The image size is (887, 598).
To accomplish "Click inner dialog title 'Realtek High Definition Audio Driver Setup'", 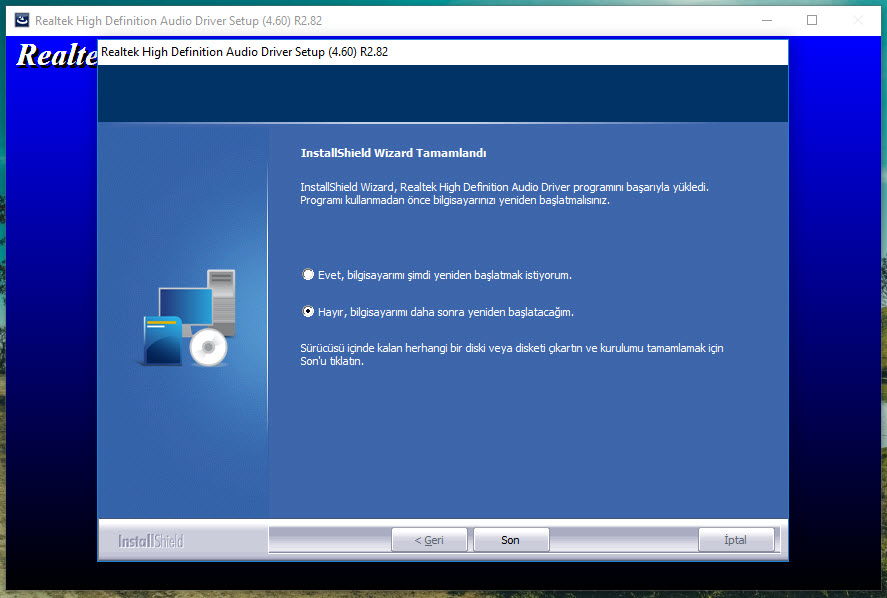I will [x=244, y=52].
